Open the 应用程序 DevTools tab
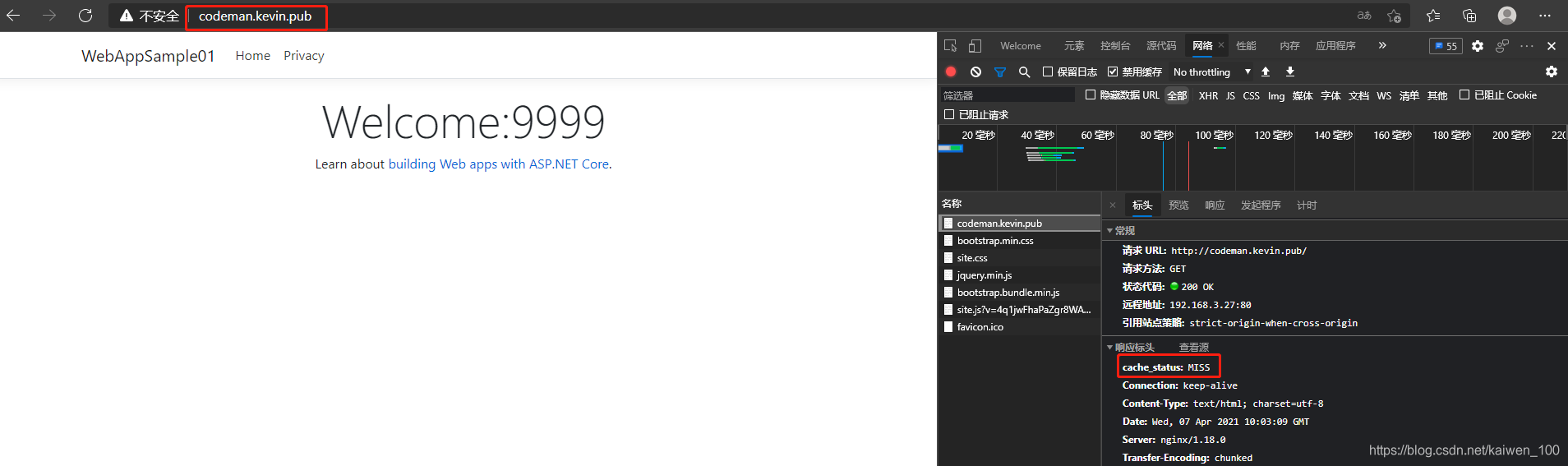 tap(1335, 46)
